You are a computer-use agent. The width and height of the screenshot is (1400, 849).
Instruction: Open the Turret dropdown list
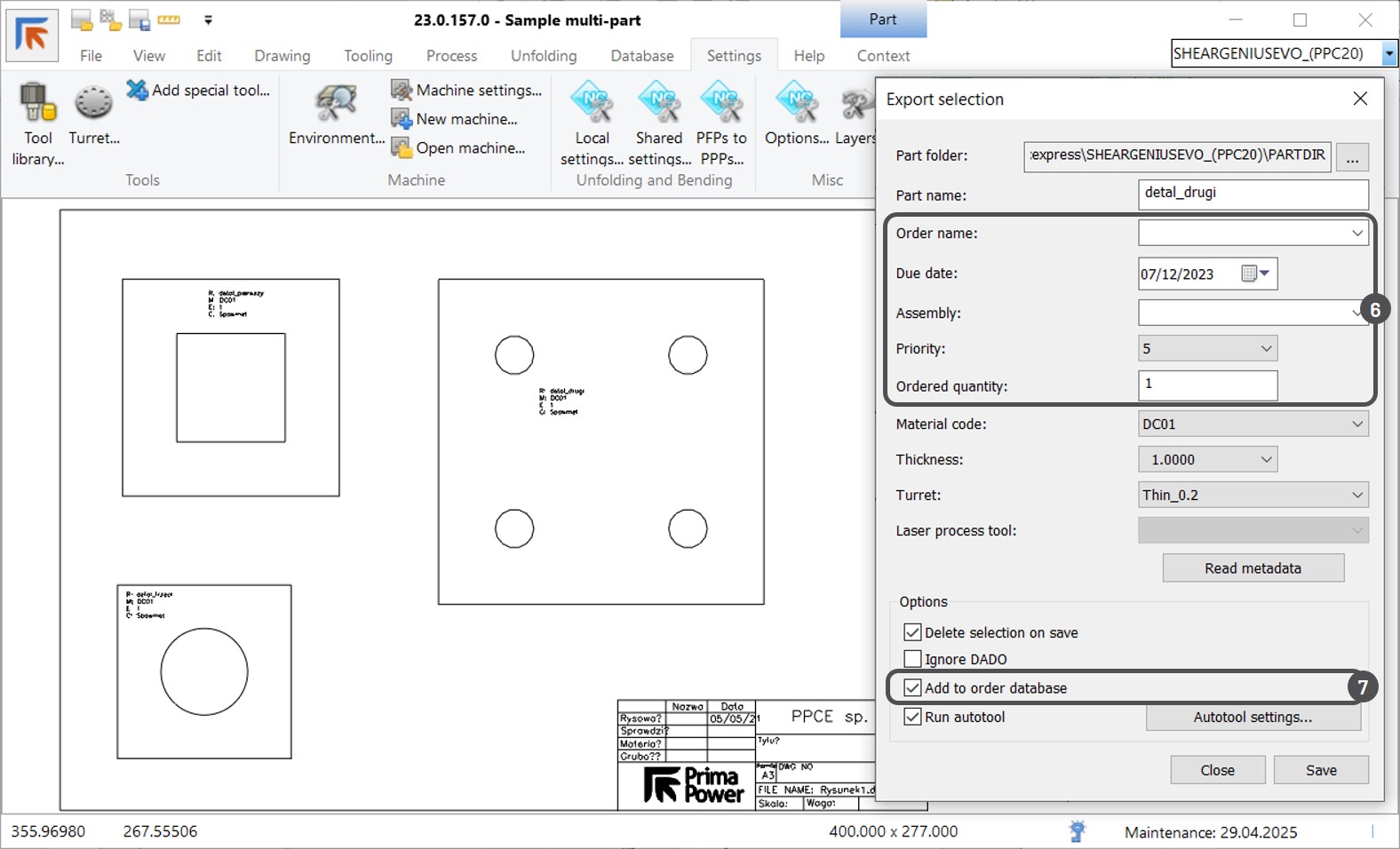click(x=1356, y=496)
